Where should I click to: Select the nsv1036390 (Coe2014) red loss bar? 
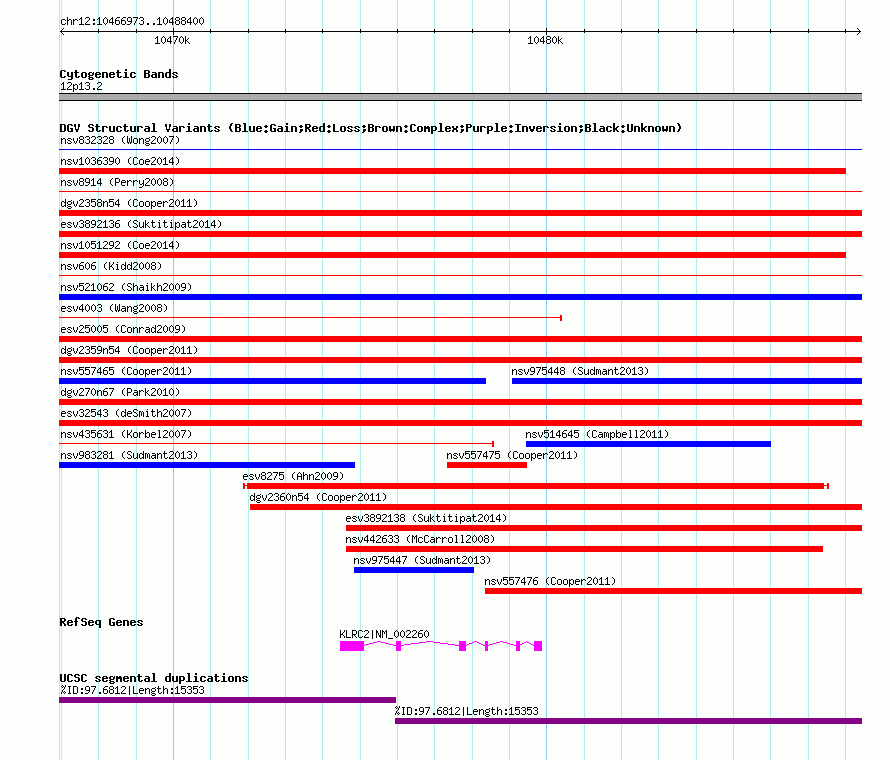pos(452,171)
